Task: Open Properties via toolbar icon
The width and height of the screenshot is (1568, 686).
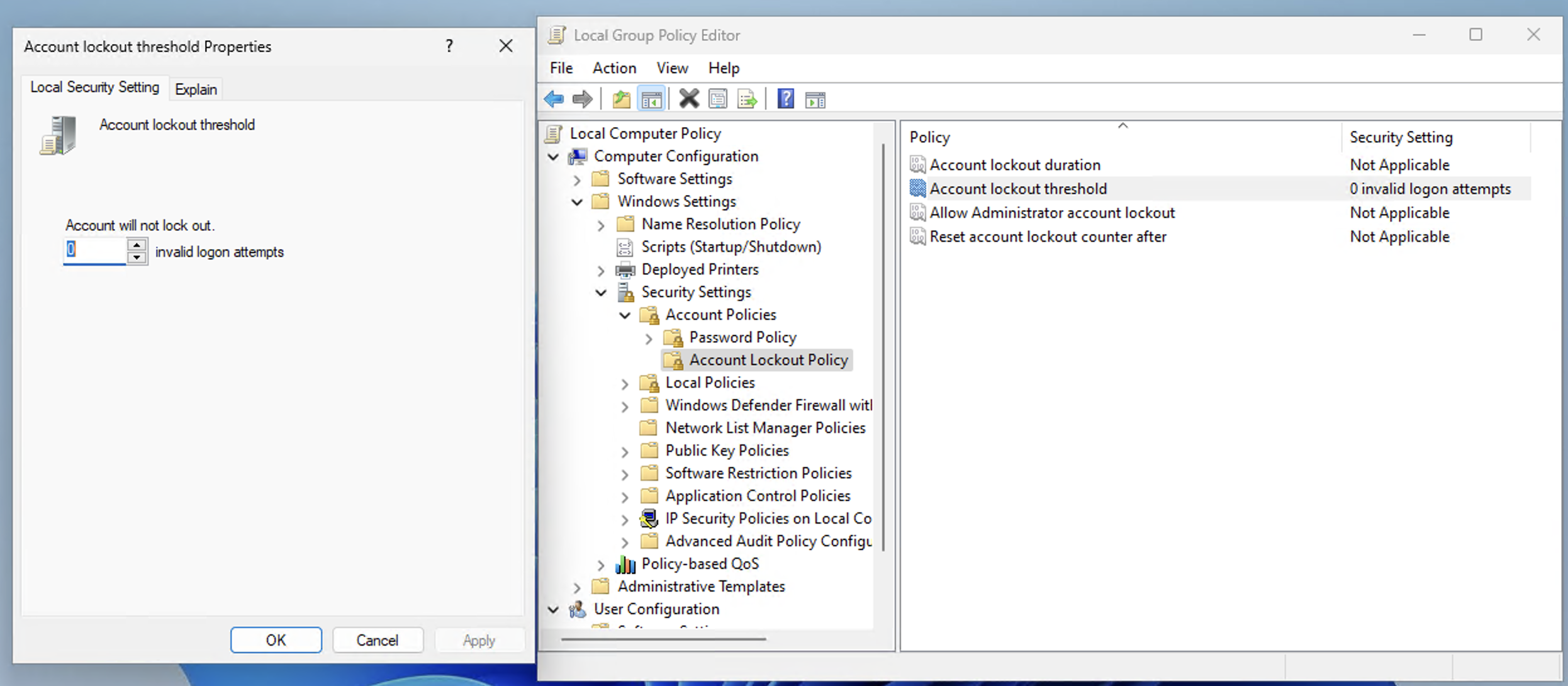Action: (x=718, y=99)
